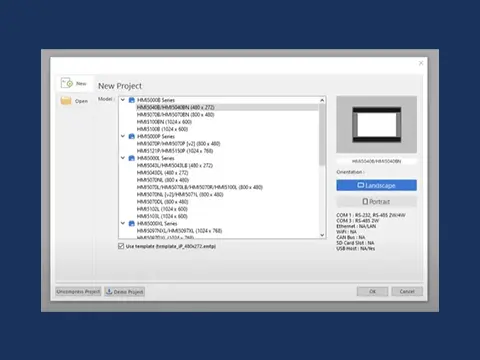
Task: Pick the HMI5070NL (800 x 480) row
Action: coord(163,180)
